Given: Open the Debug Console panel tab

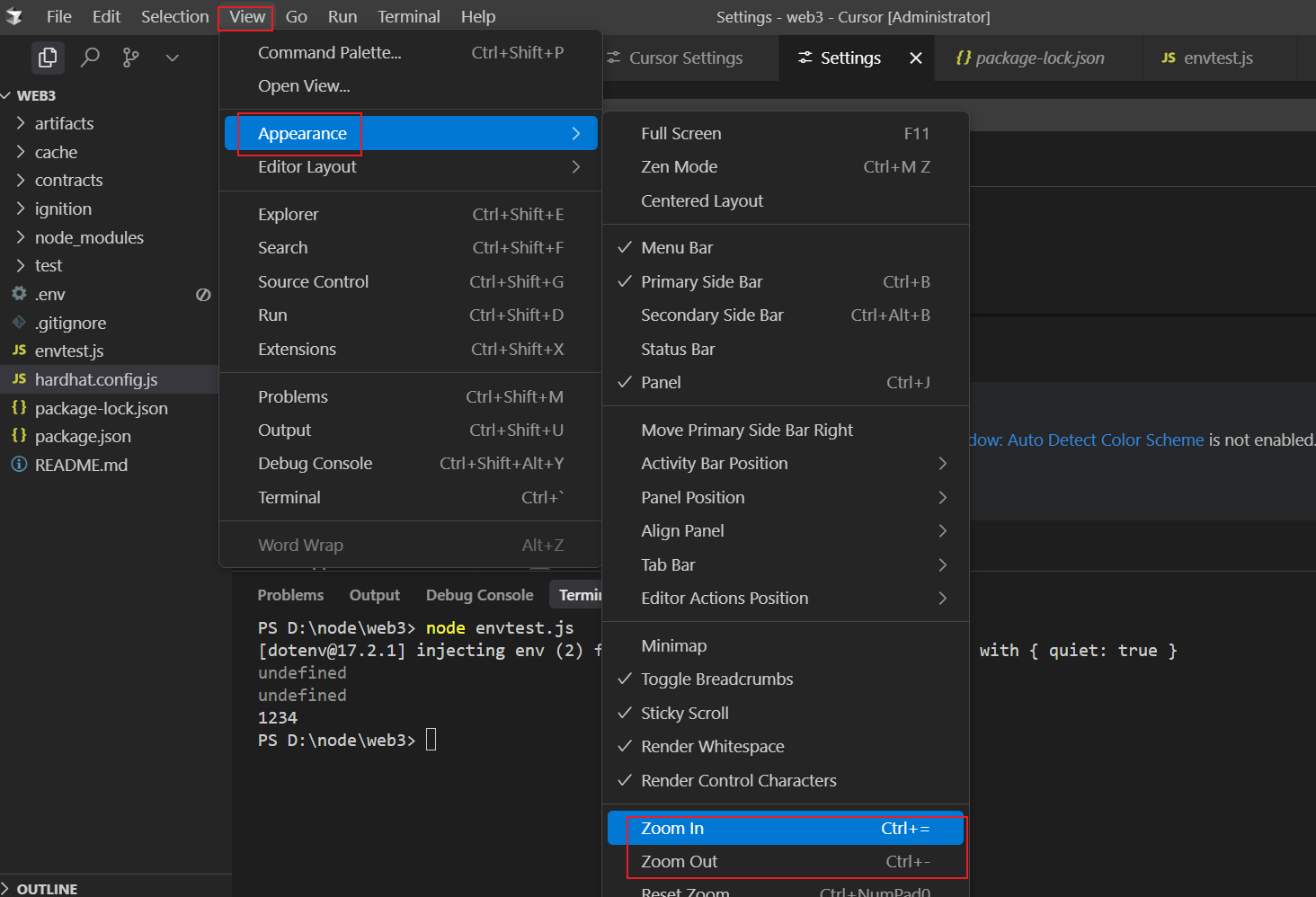Looking at the screenshot, I should pyautogui.click(x=479, y=595).
